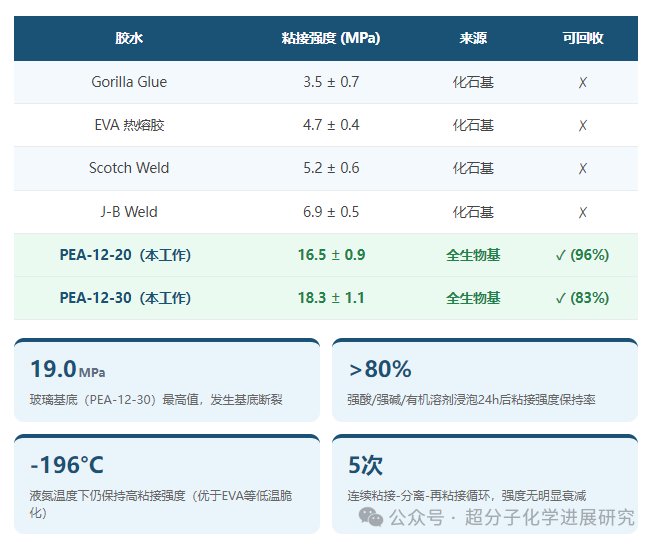Select the J-B Weld cell
The height and width of the screenshot is (544, 656).
tap(129, 212)
